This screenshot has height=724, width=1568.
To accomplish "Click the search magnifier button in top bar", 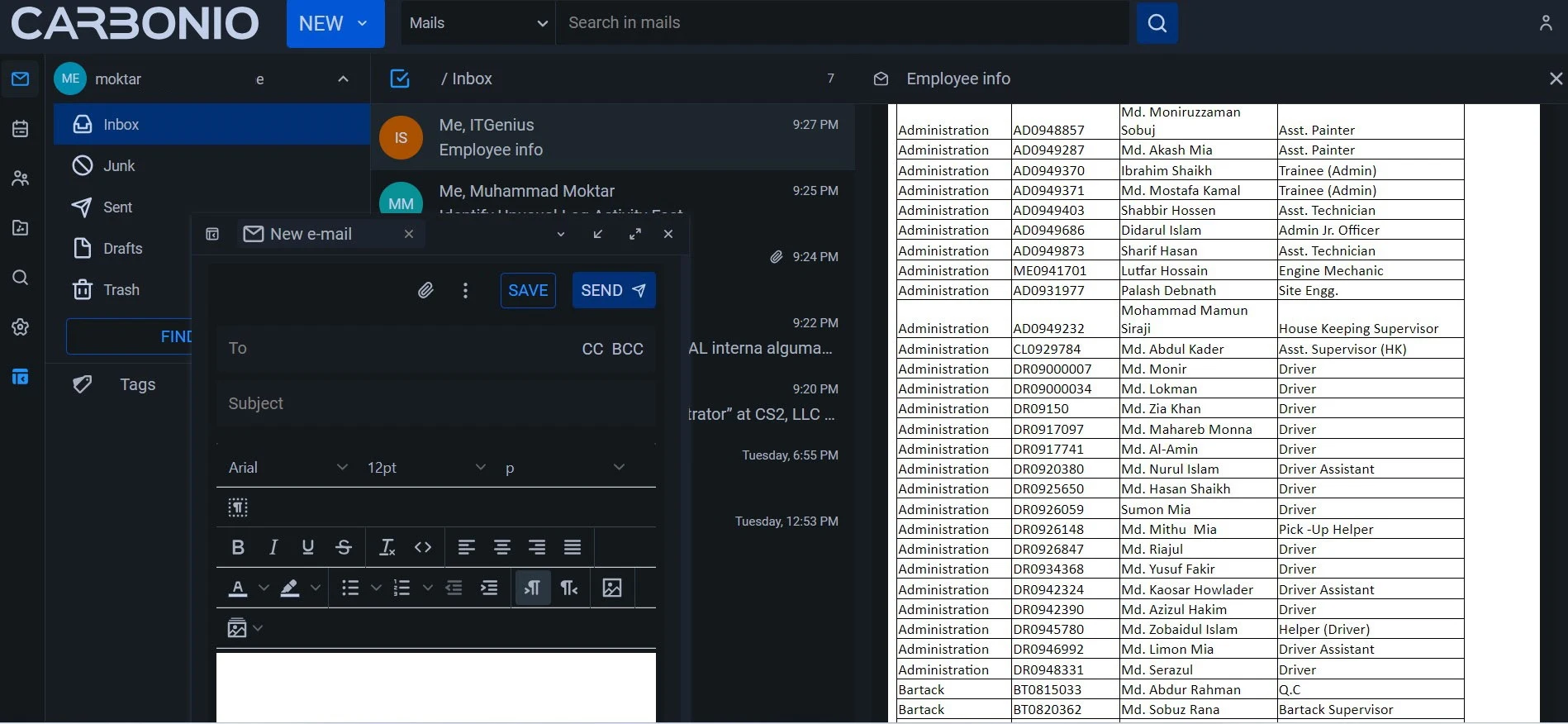I will (1157, 23).
